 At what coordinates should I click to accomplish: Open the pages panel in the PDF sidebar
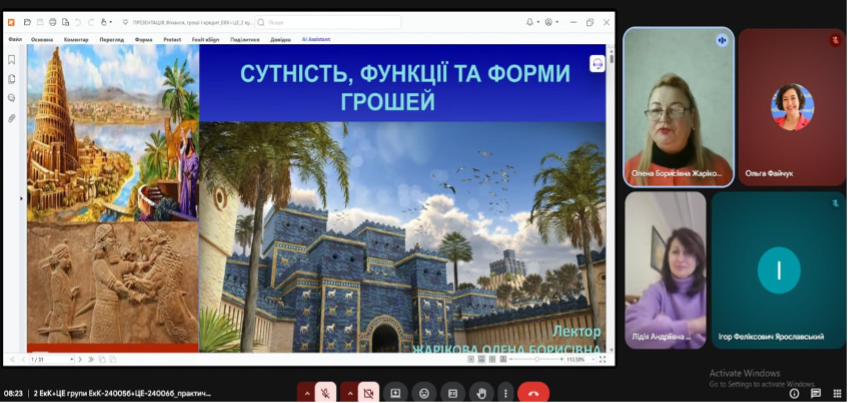point(12,78)
